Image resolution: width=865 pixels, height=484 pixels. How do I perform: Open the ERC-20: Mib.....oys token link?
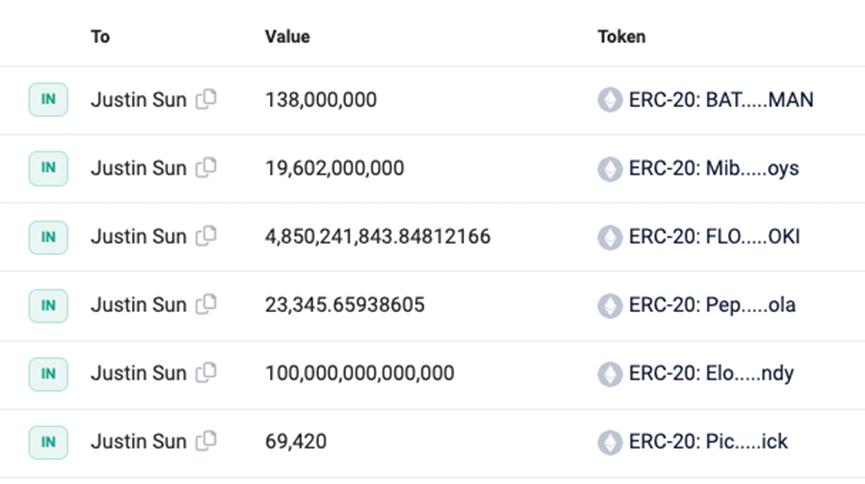coord(713,168)
